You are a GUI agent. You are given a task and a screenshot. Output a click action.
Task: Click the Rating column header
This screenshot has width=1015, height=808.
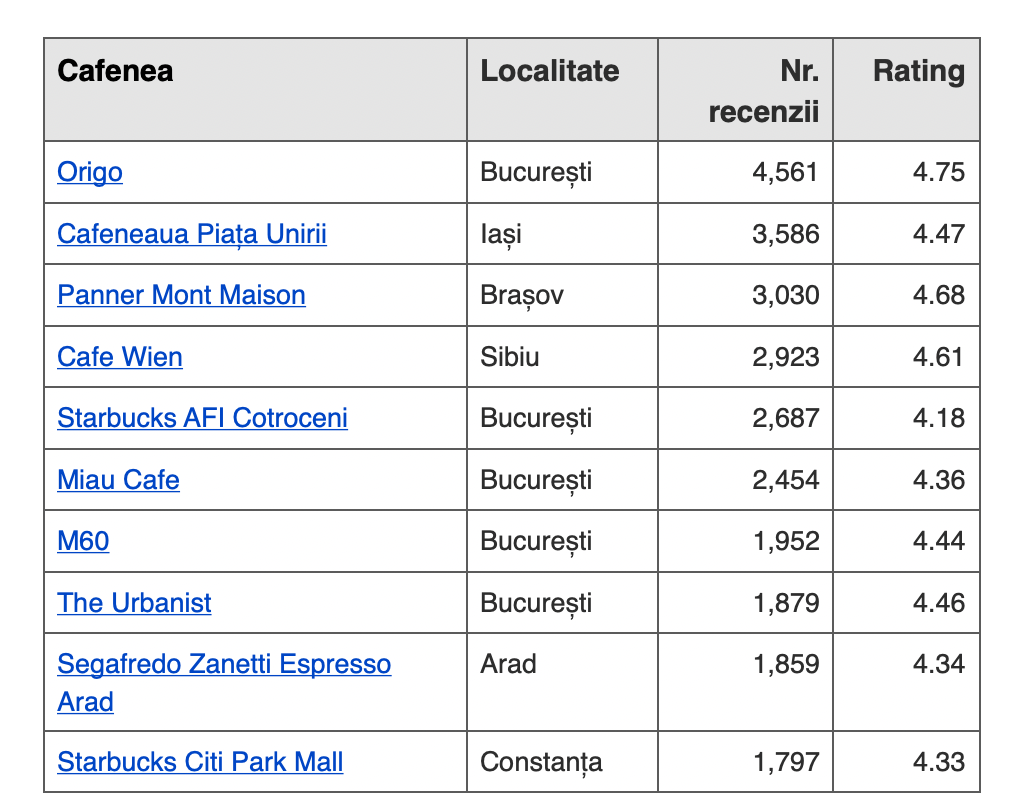pos(918,71)
